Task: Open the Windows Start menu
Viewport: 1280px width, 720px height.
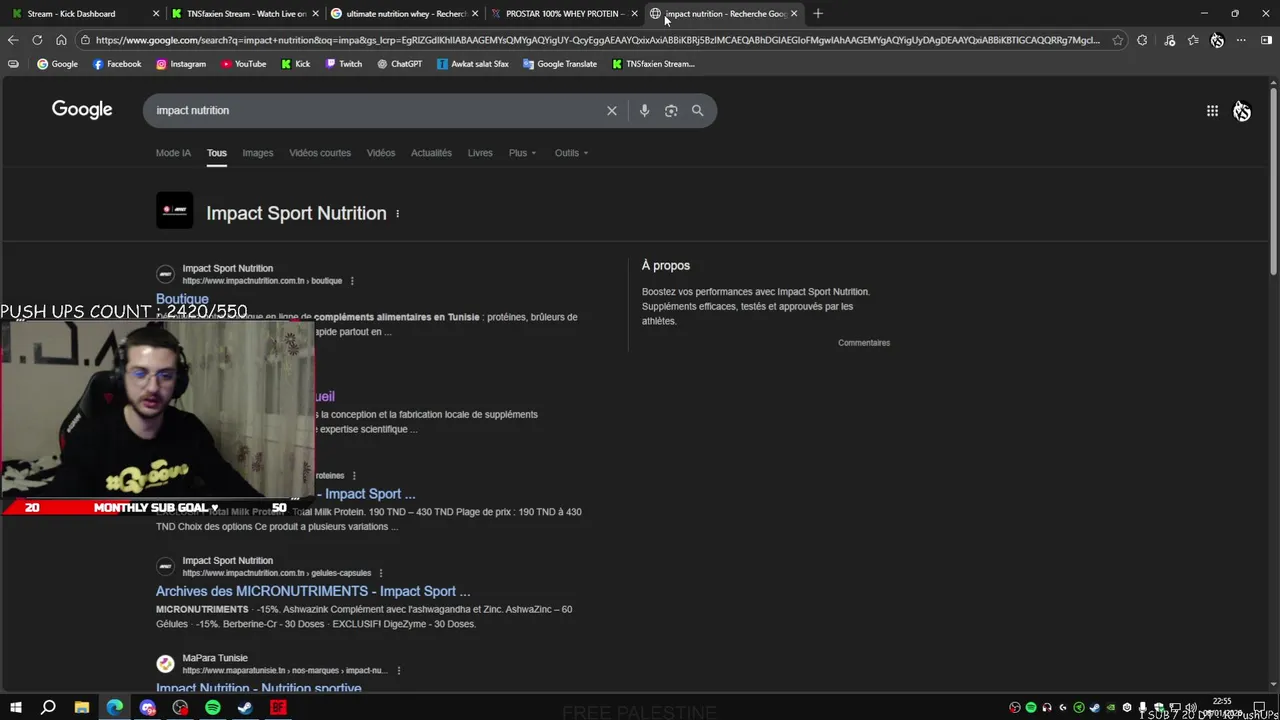Action: point(15,708)
